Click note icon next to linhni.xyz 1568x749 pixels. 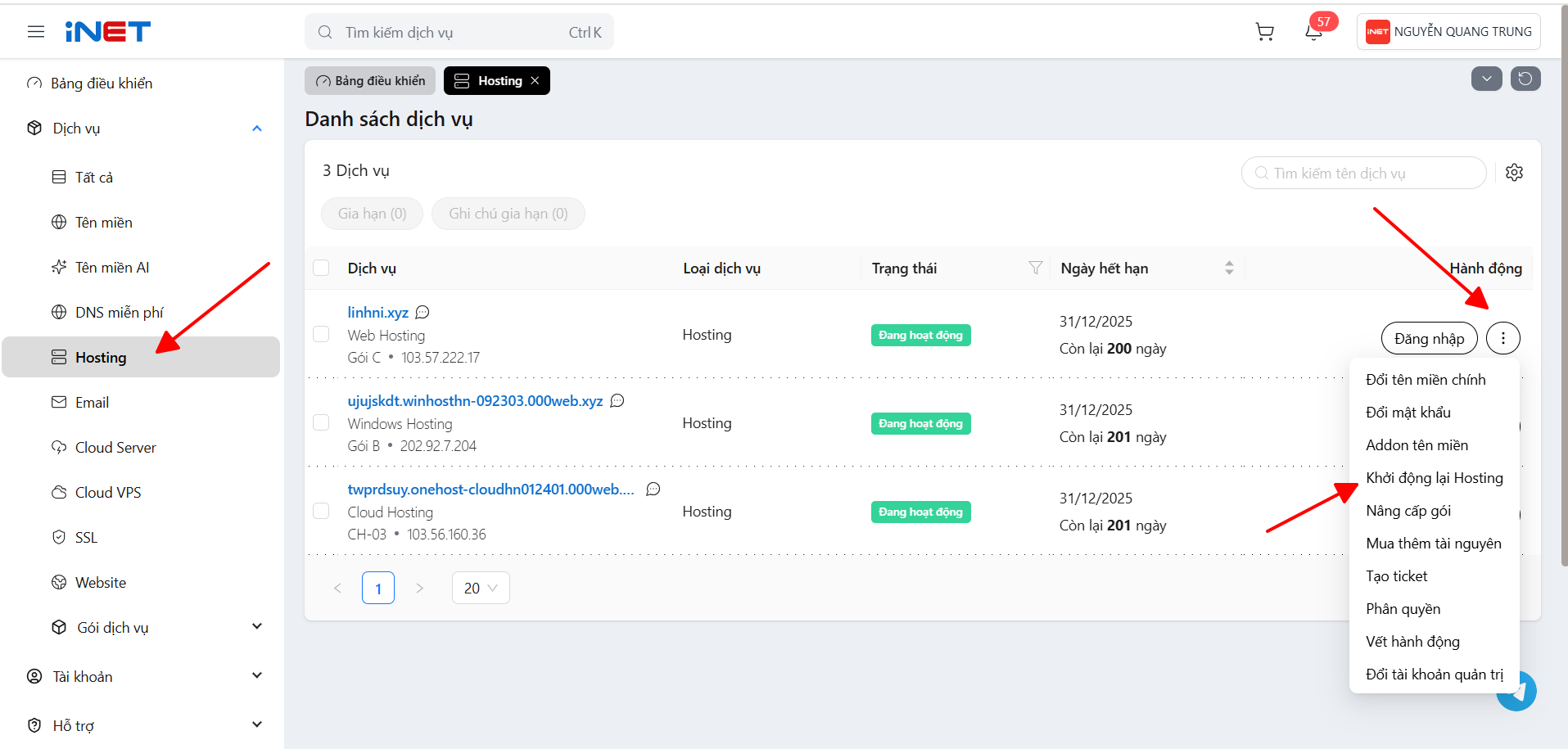pyautogui.click(x=423, y=312)
